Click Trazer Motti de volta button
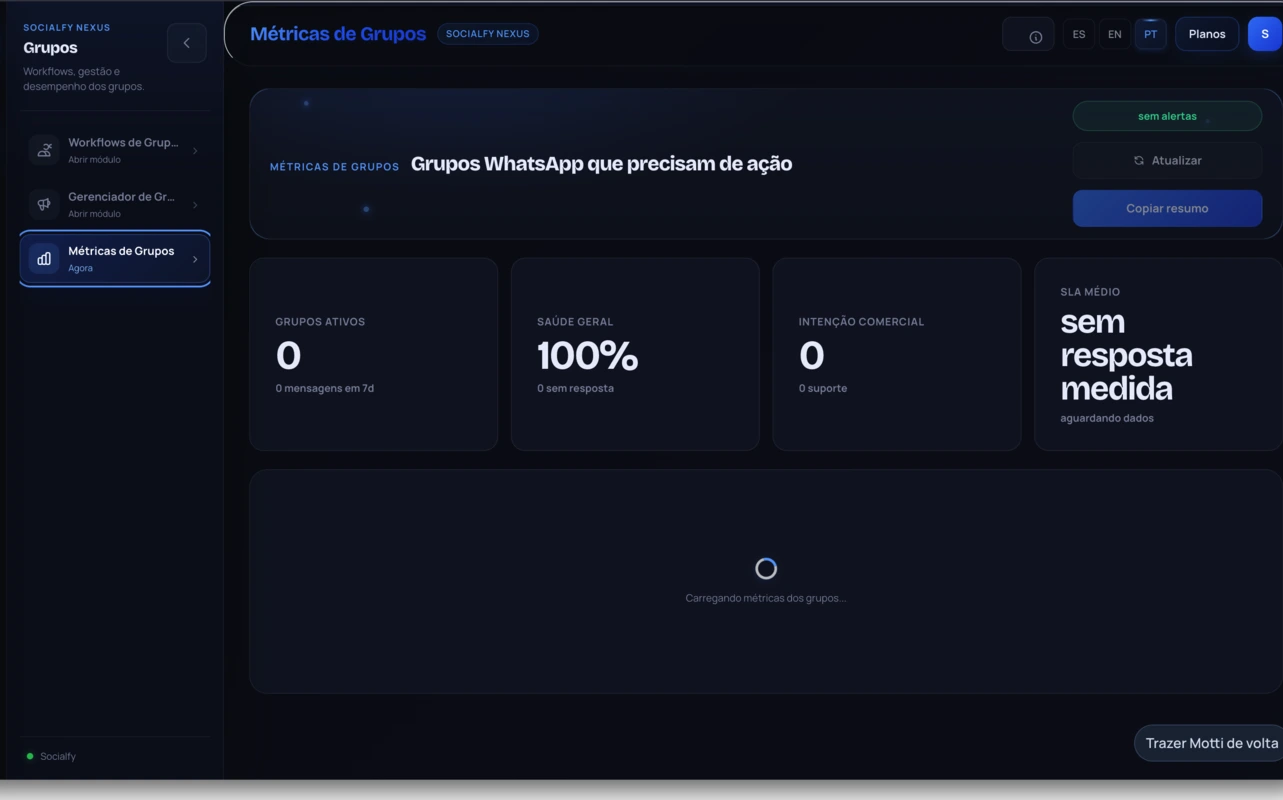The width and height of the screenshot is (1283, 800). (1210, 743)
